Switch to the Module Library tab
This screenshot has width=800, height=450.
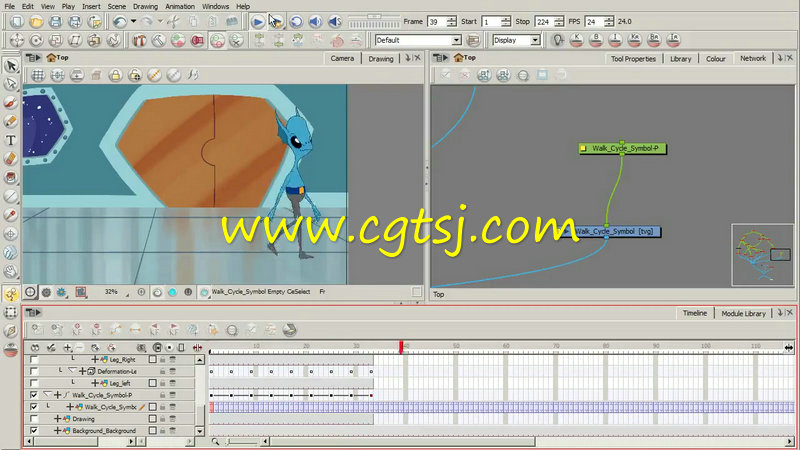tap(743, 313)
